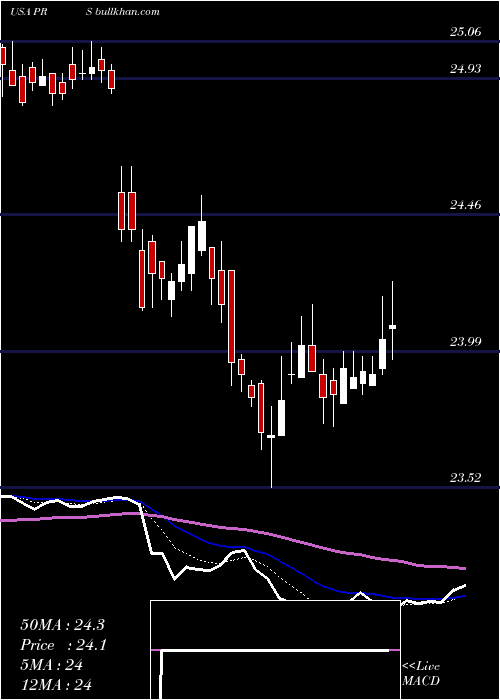Click the 50MA : 24.3 readout

click(62, 625)
